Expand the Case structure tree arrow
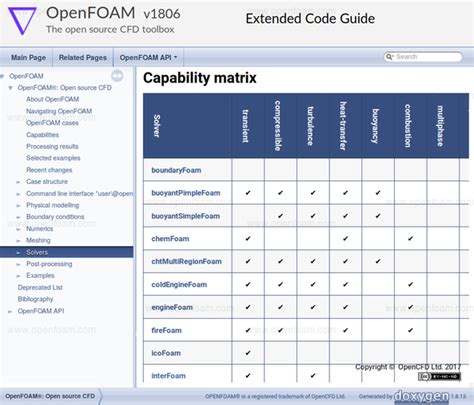The height and width of the screenshot is (405, 474). click(x=19, y=182)
